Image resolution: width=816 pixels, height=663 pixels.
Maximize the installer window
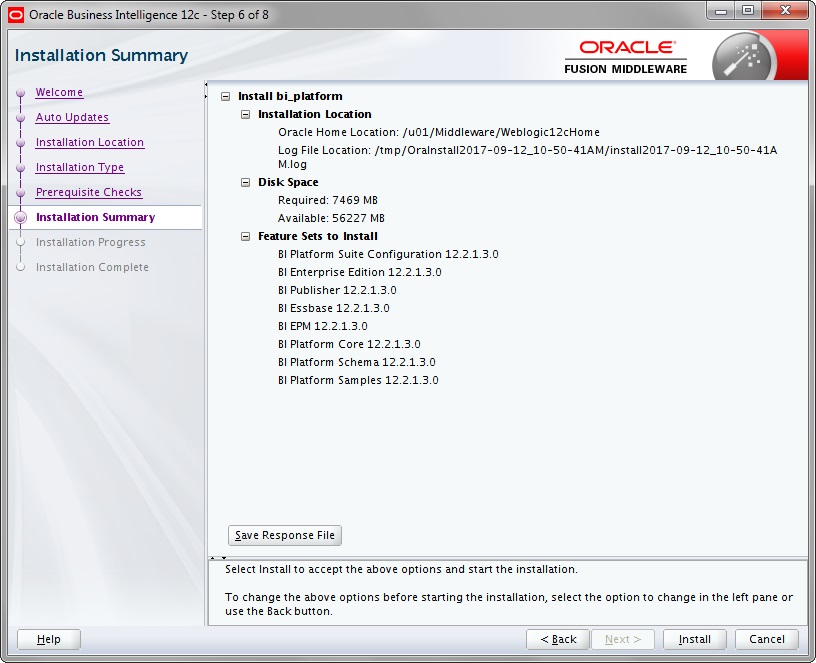tap(748, 11)
